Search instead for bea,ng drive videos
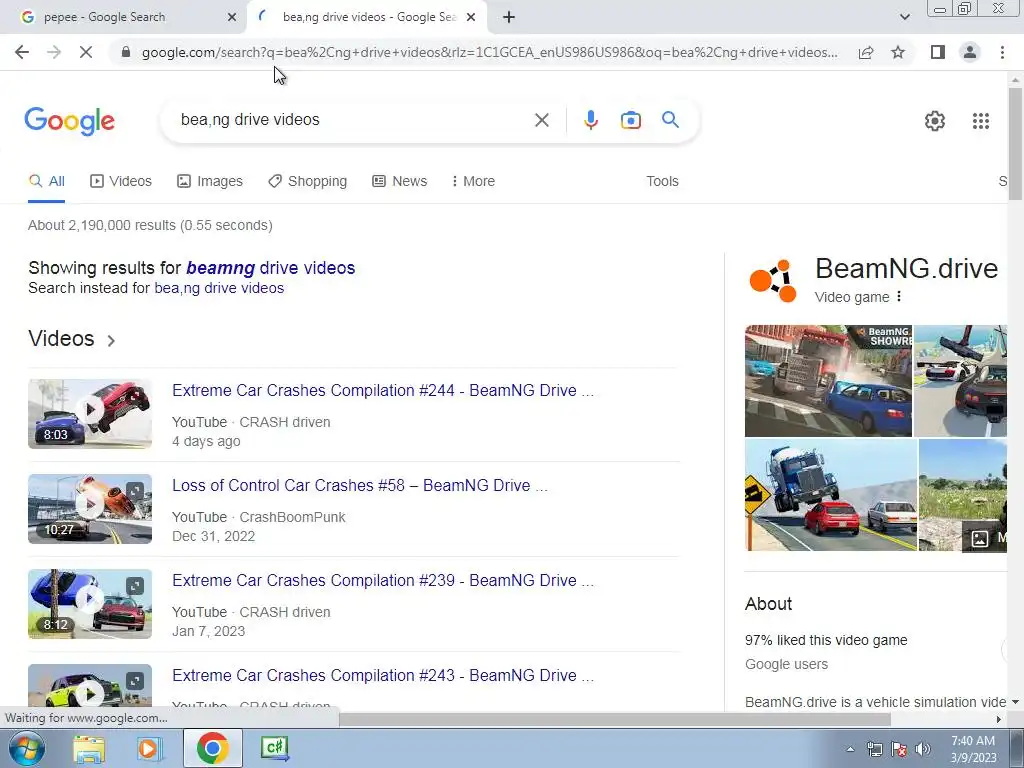This screenshot has height=768, width=1024. [219, 289]
